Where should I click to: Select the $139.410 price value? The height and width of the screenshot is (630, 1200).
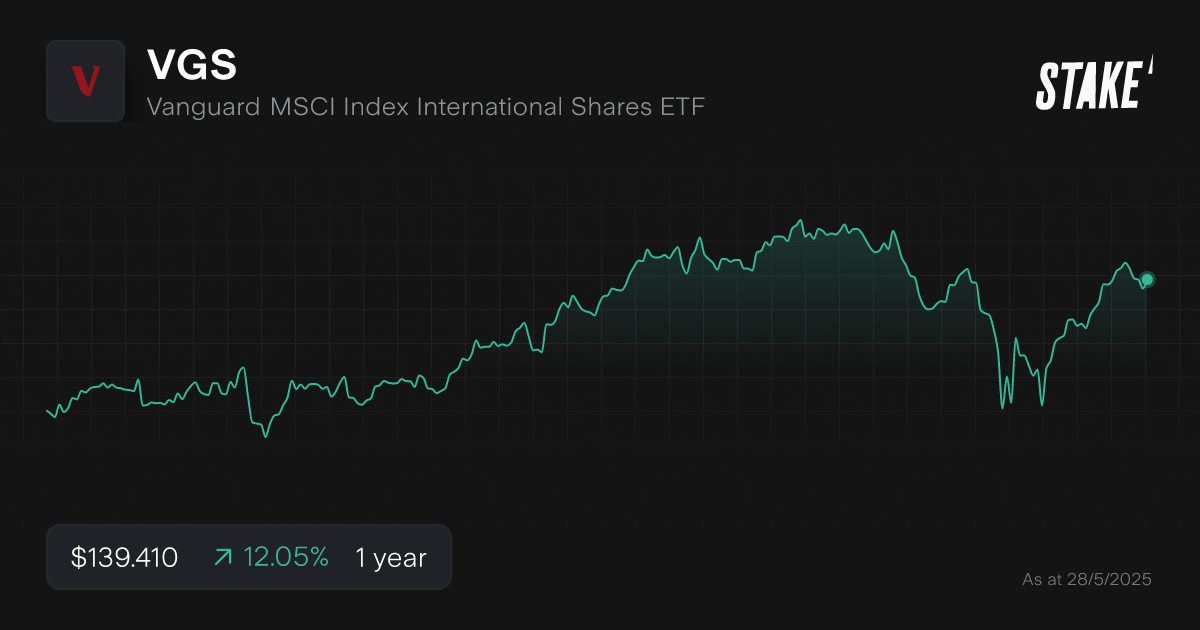click(123, 557)
